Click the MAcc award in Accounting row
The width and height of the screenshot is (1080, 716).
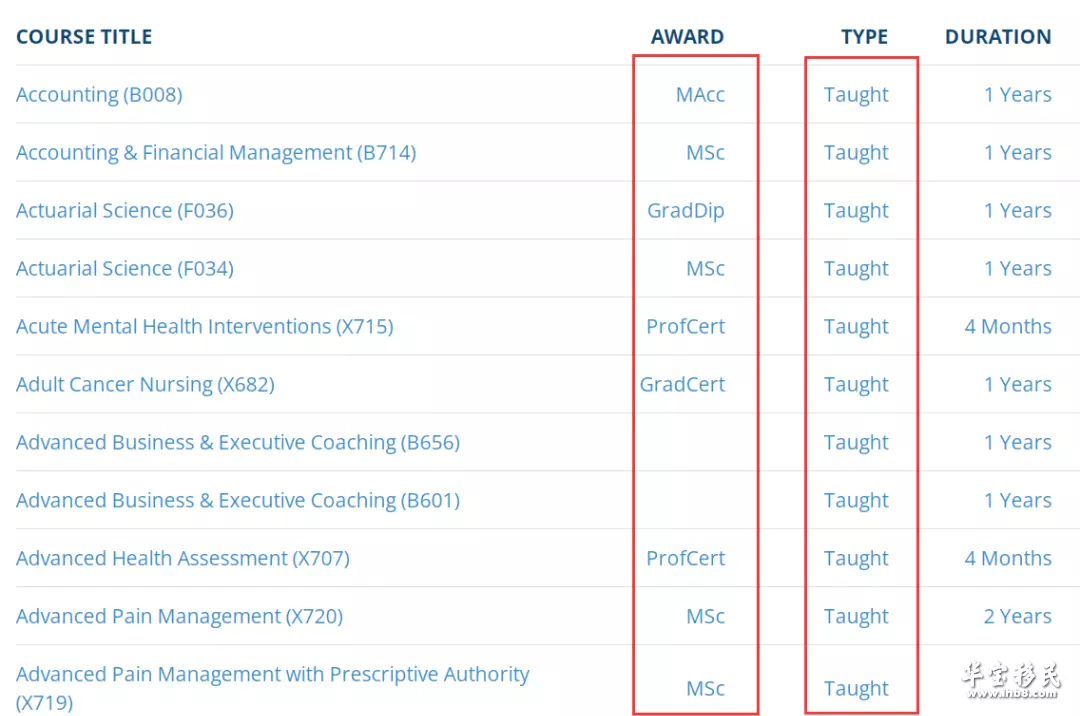700,94
